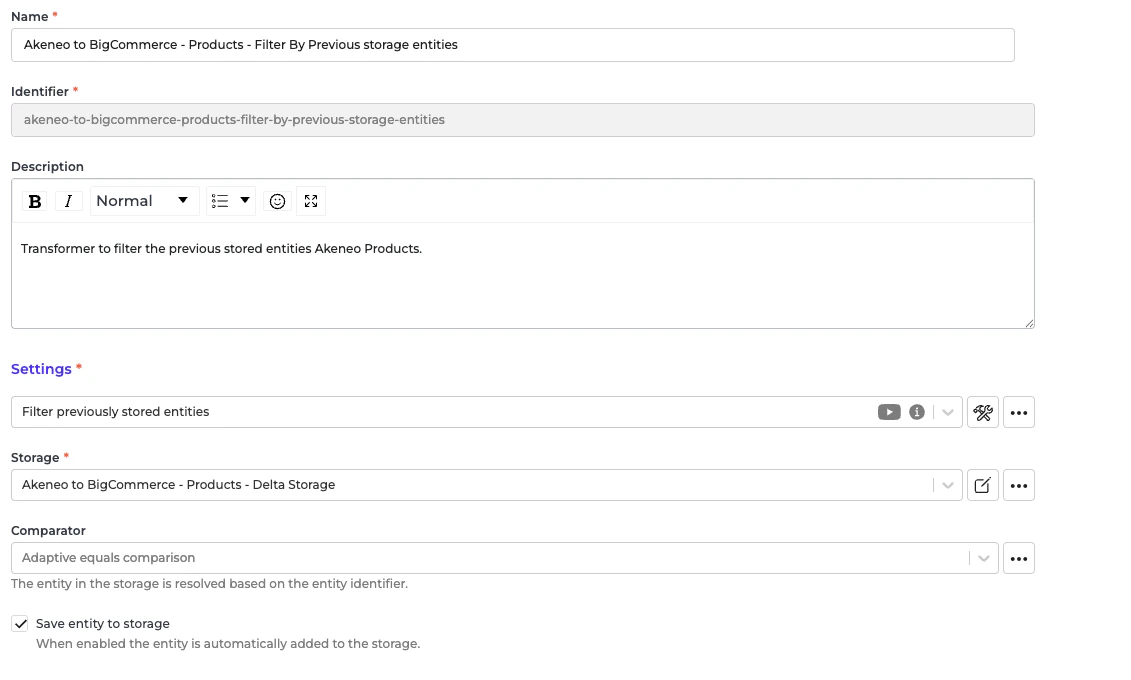Image resolution: width=1131 pixels, height=680 pixels.
Task: Click the Settings heading
Action: (x=41, y=369)
